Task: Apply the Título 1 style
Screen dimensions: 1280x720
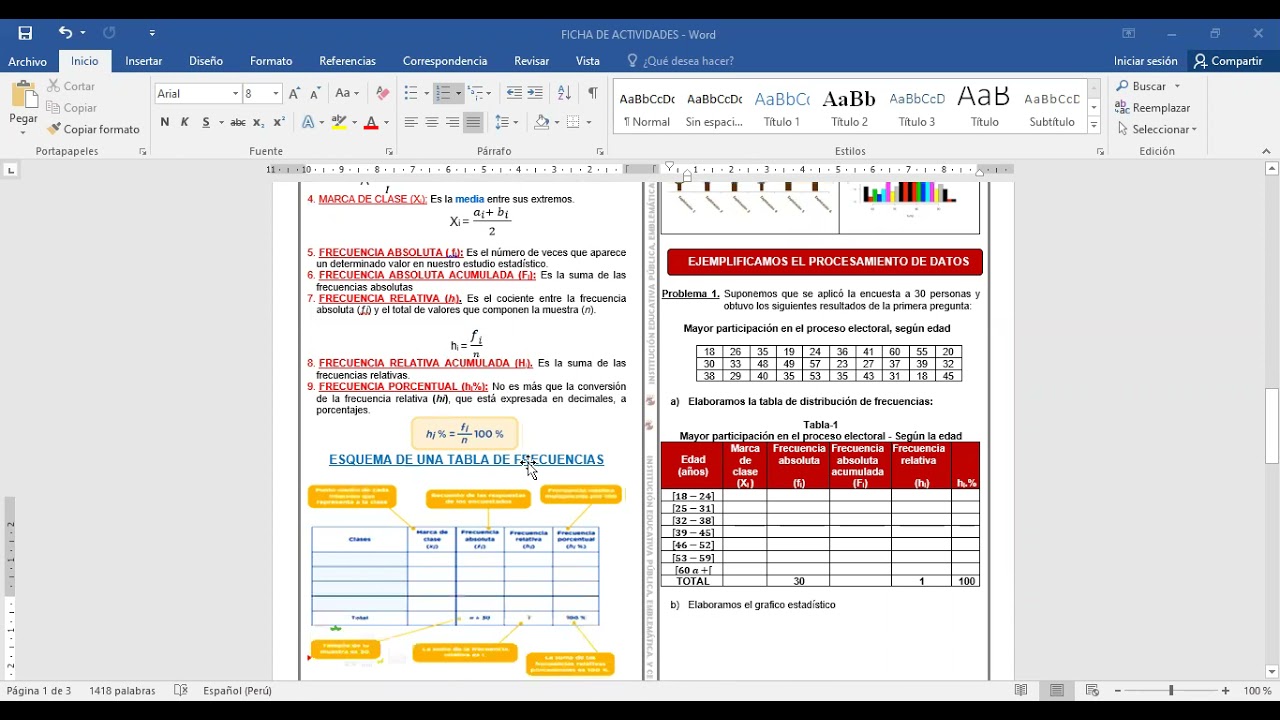Action: coord(782,108)
